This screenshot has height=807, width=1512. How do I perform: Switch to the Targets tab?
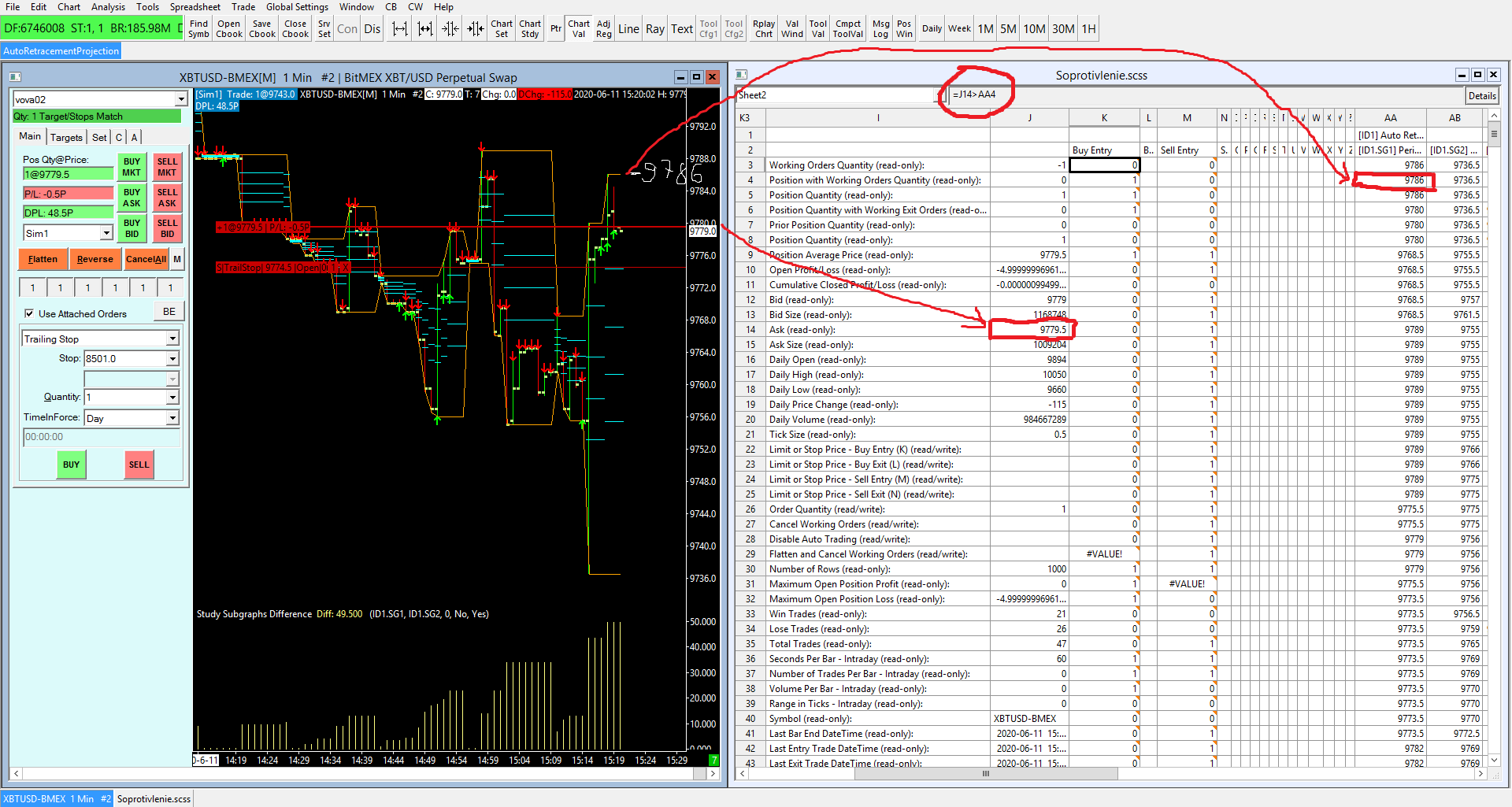pyautogui.click(x=66, y=137)
